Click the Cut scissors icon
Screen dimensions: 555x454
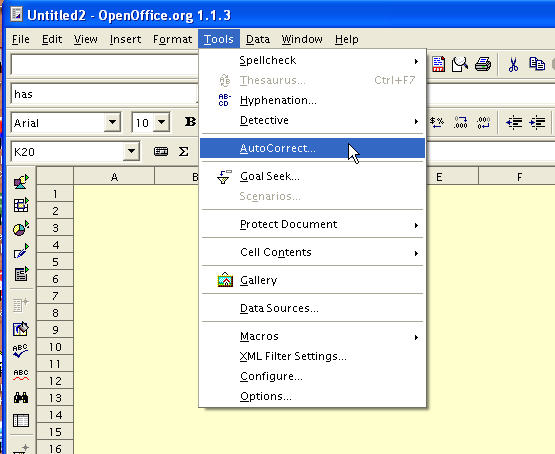[513, 65]
